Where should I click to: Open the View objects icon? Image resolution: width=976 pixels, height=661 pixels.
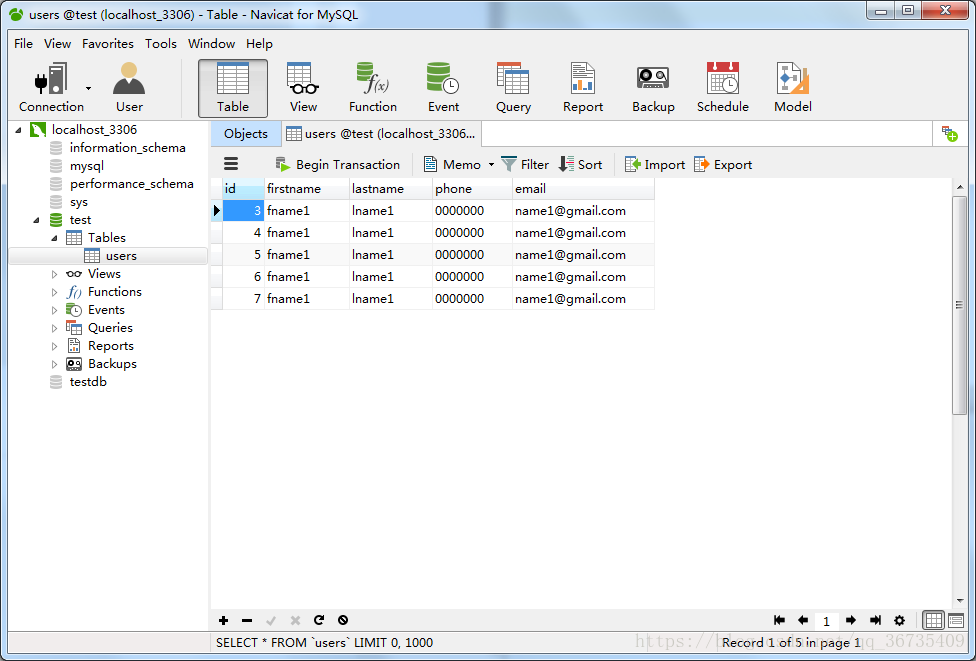303,88
